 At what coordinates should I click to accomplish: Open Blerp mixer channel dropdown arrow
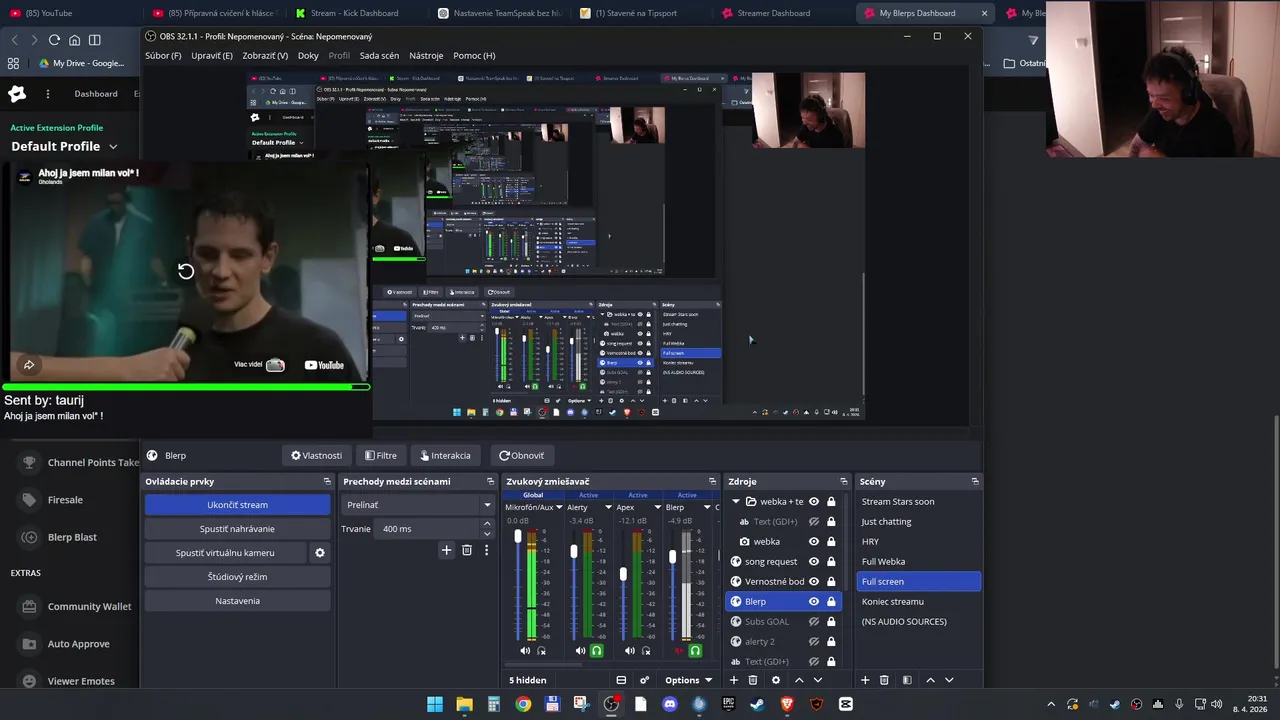[707, 507]
